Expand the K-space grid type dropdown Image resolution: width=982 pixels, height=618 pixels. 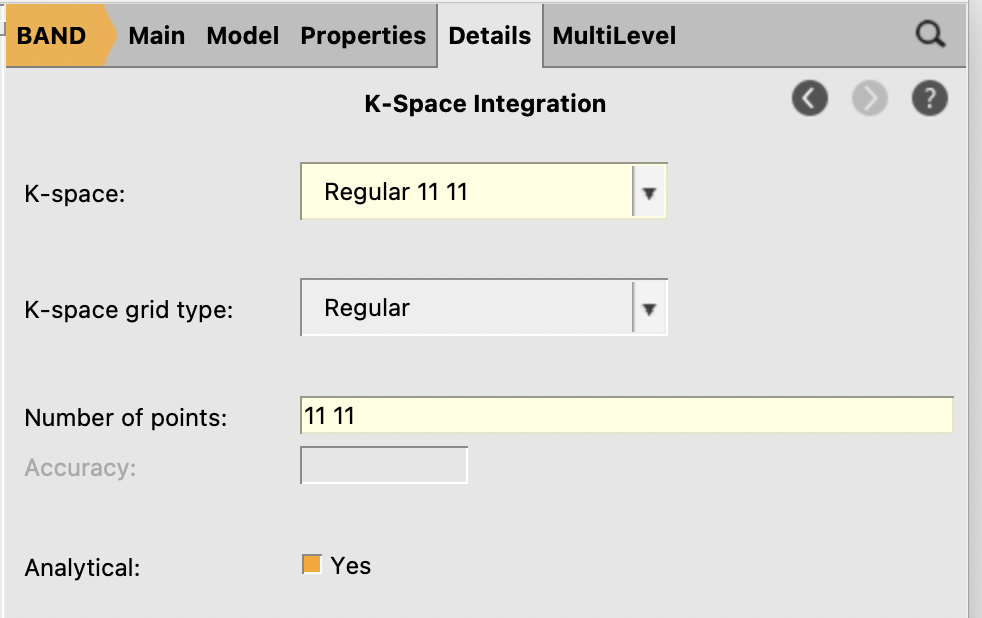pos(650,307)
